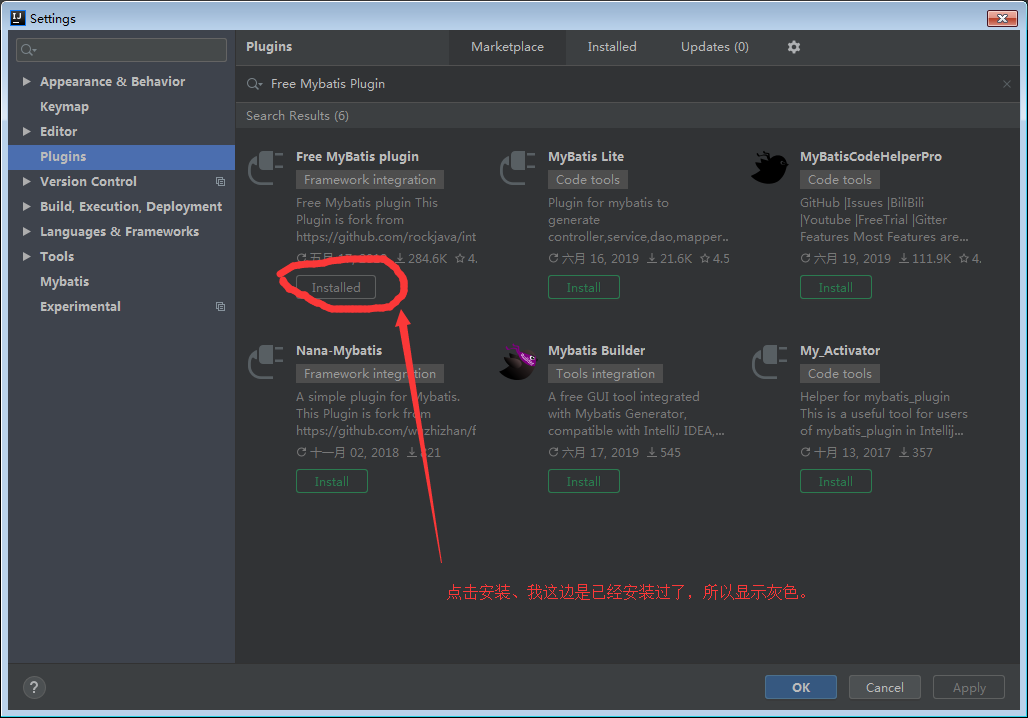Open help with the question mark button
Image resolution: width=1028 pixels, height=718 pixels.
34,687
